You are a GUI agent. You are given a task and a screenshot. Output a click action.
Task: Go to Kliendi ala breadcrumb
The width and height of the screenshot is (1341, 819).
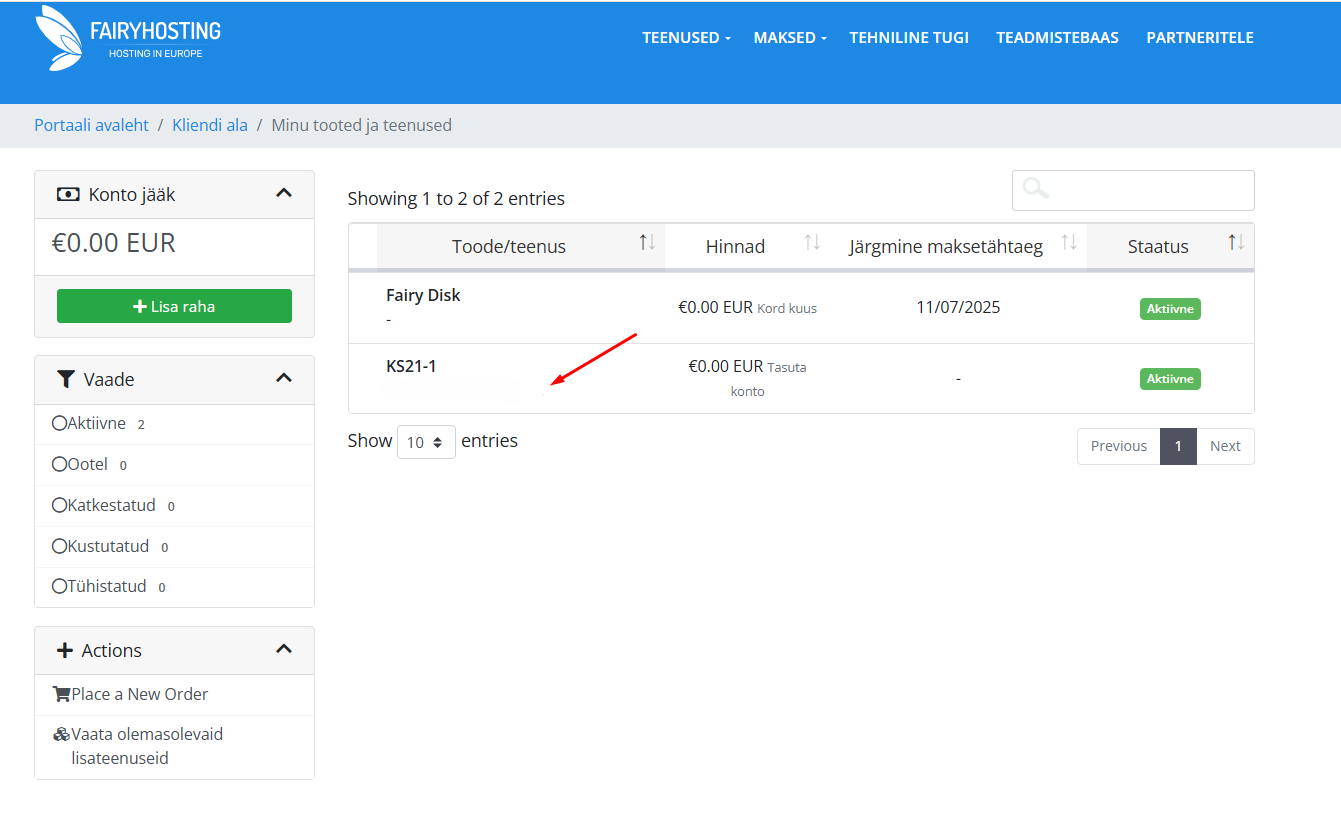(x=210, y=125)
